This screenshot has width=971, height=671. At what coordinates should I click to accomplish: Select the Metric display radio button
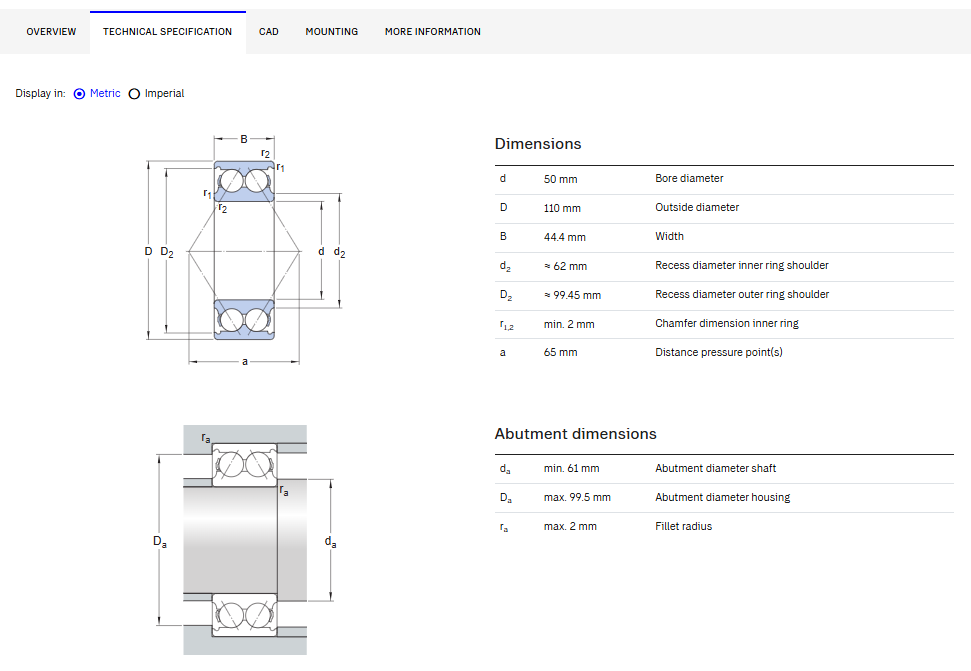point(79,94)
